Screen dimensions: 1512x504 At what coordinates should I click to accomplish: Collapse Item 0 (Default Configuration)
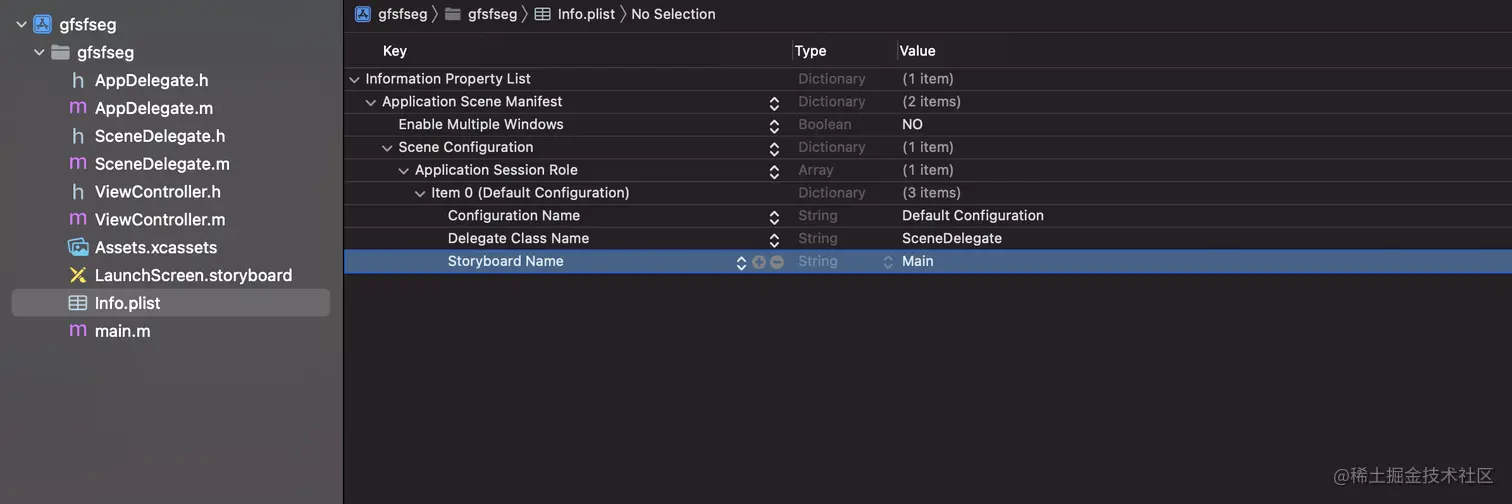point(420,193)
